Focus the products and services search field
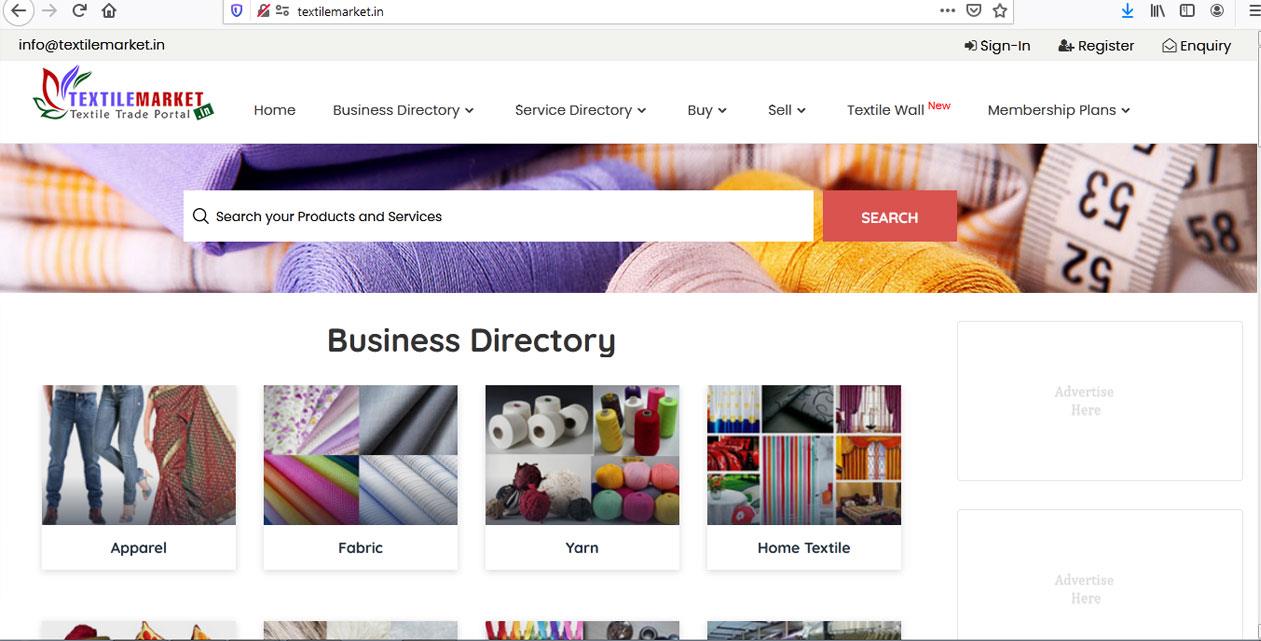The height and width of the screenshot is (641, 1261). point(498,216)
